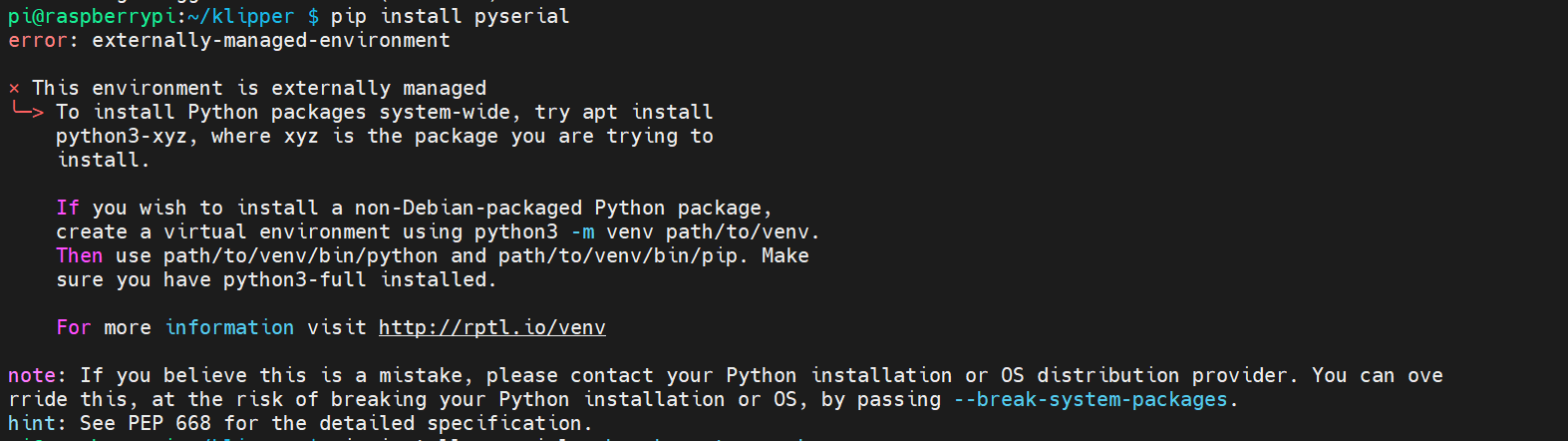
Task: Click the red x error marker
Action: pyautogui.click(x=14, y=89)
